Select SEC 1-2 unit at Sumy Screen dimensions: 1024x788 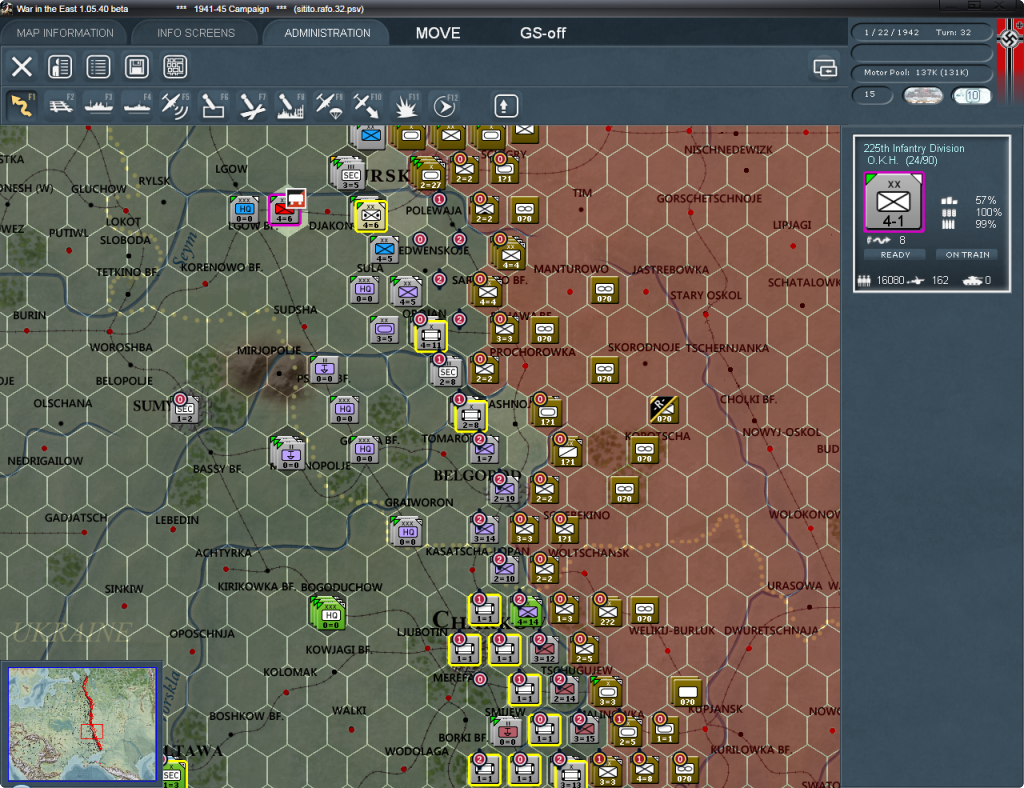pyautogui.click(x=184, y=409)
